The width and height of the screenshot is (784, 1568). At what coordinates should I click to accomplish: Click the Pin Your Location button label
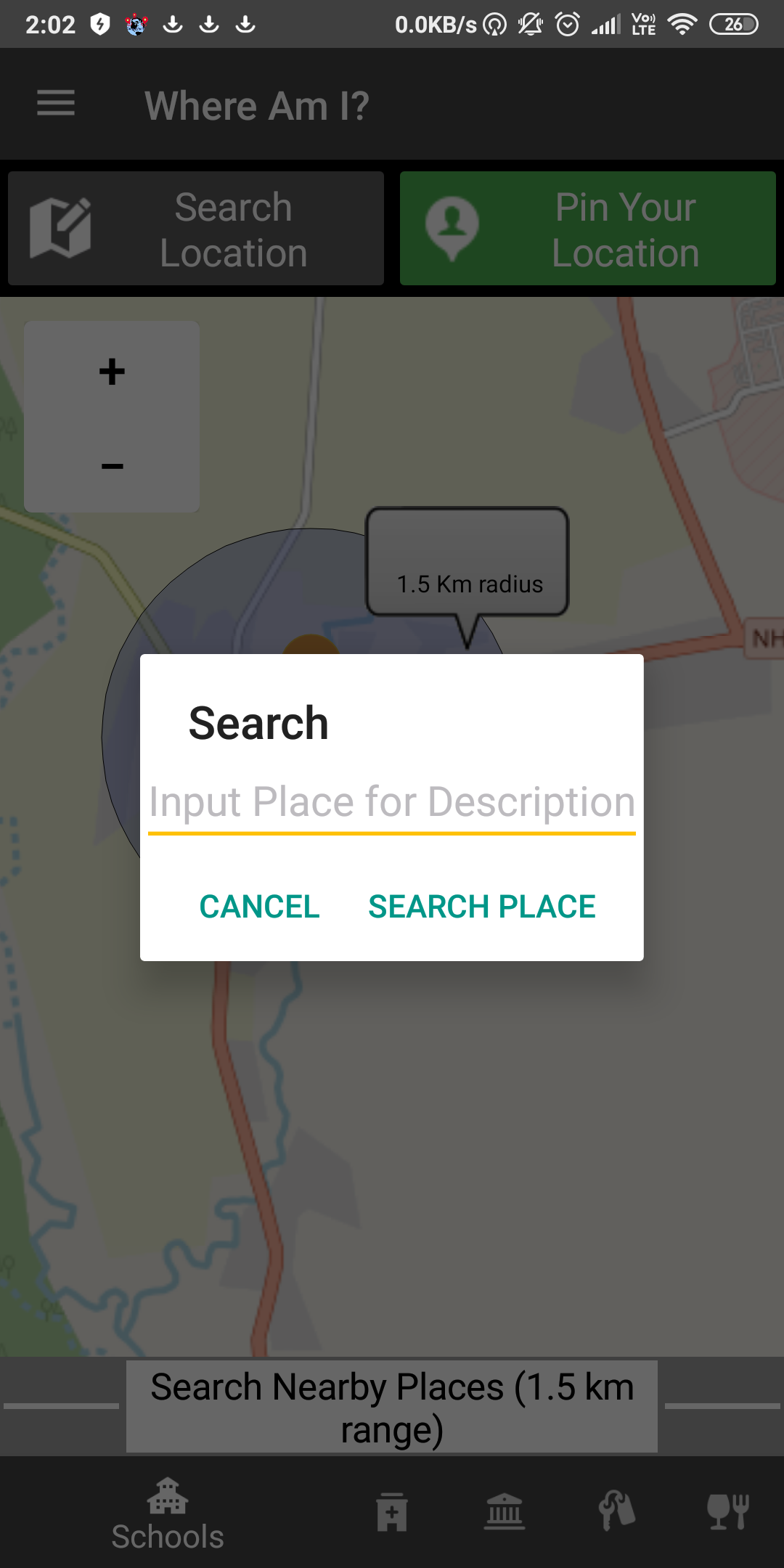click(625, 229)
